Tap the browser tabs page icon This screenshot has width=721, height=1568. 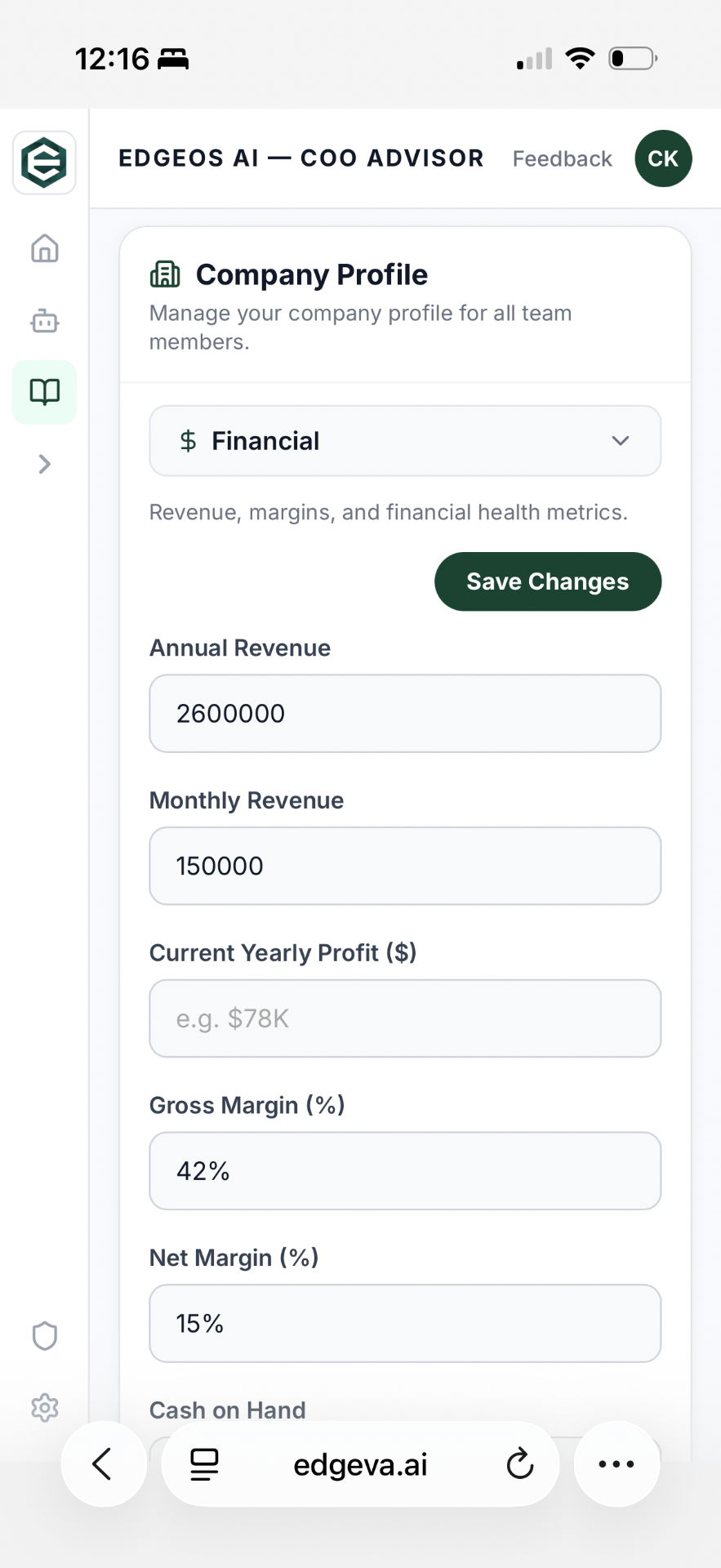[204, 1464]
